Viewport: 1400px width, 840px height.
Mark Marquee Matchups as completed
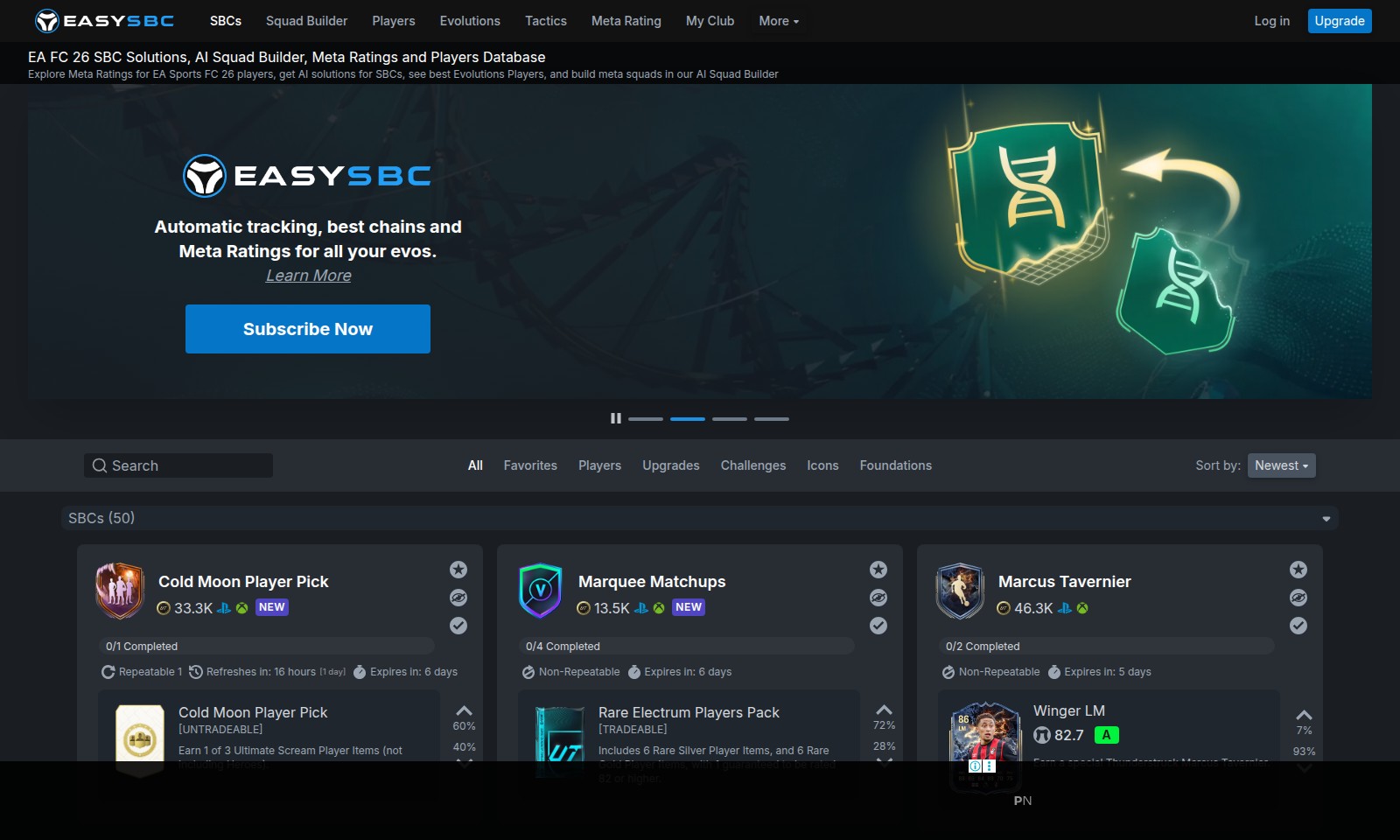tap(878, 626)
